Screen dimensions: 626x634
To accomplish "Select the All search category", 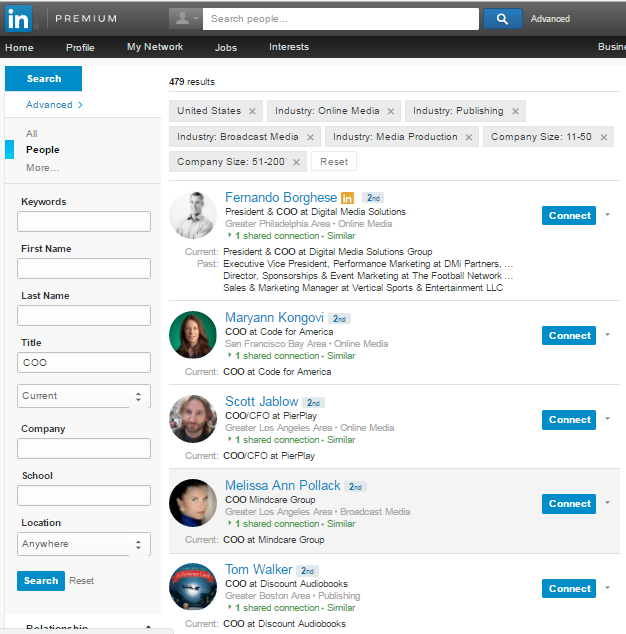I will (32, 134).
